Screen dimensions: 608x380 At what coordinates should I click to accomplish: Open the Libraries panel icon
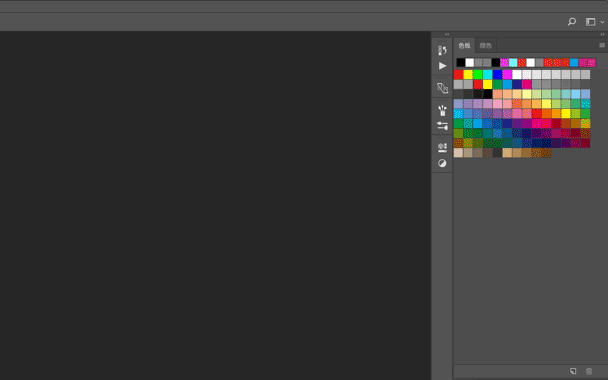click(442, 147)
